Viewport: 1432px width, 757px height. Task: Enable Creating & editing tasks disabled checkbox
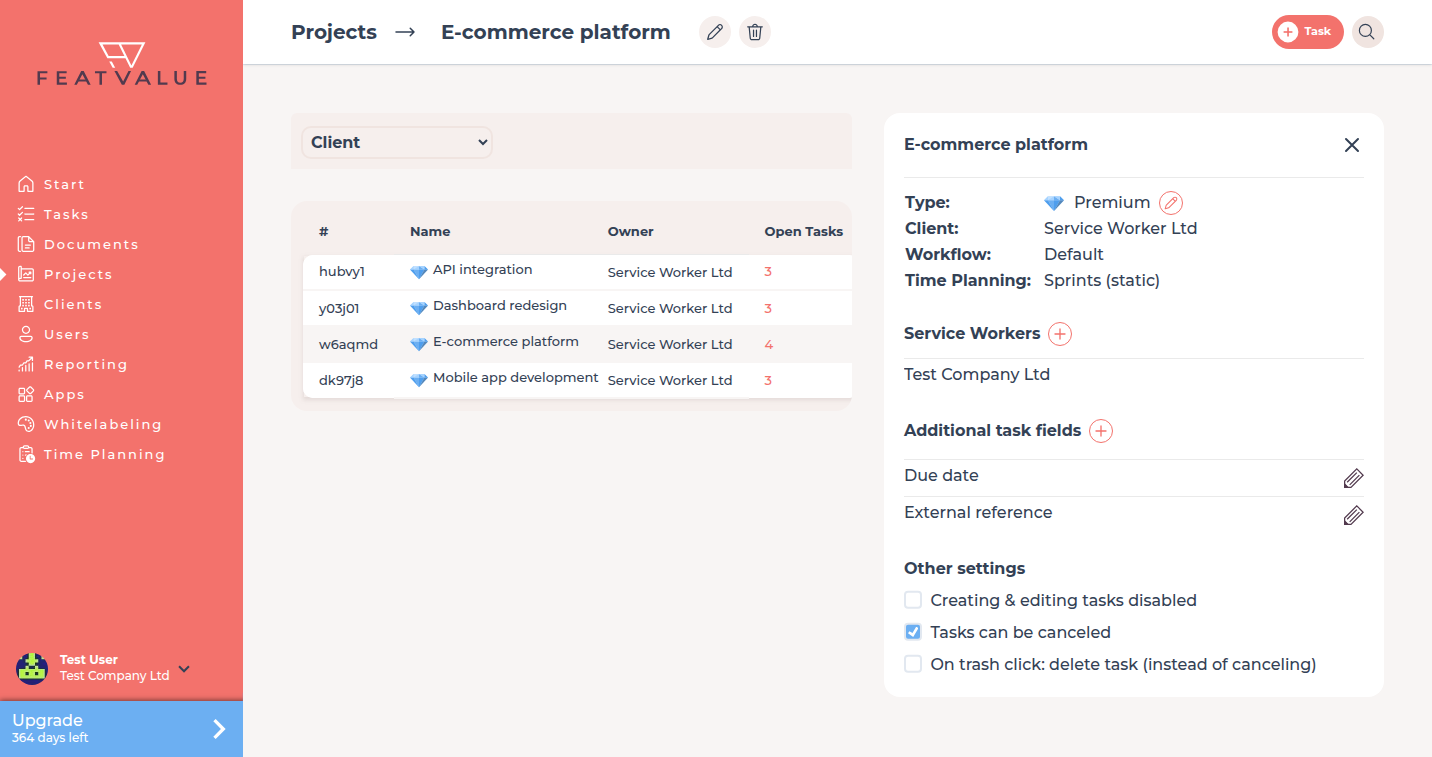coord(913,600)
